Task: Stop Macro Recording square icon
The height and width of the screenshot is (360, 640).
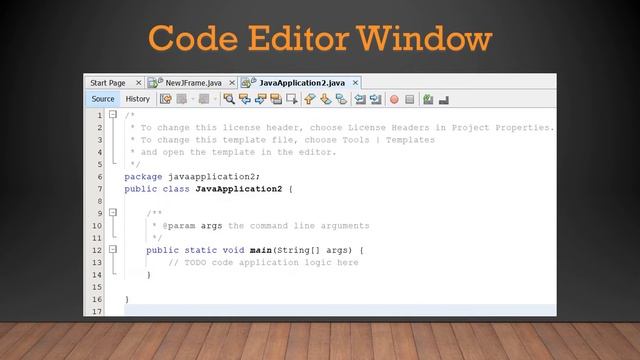Action: [x=410, y=99]
